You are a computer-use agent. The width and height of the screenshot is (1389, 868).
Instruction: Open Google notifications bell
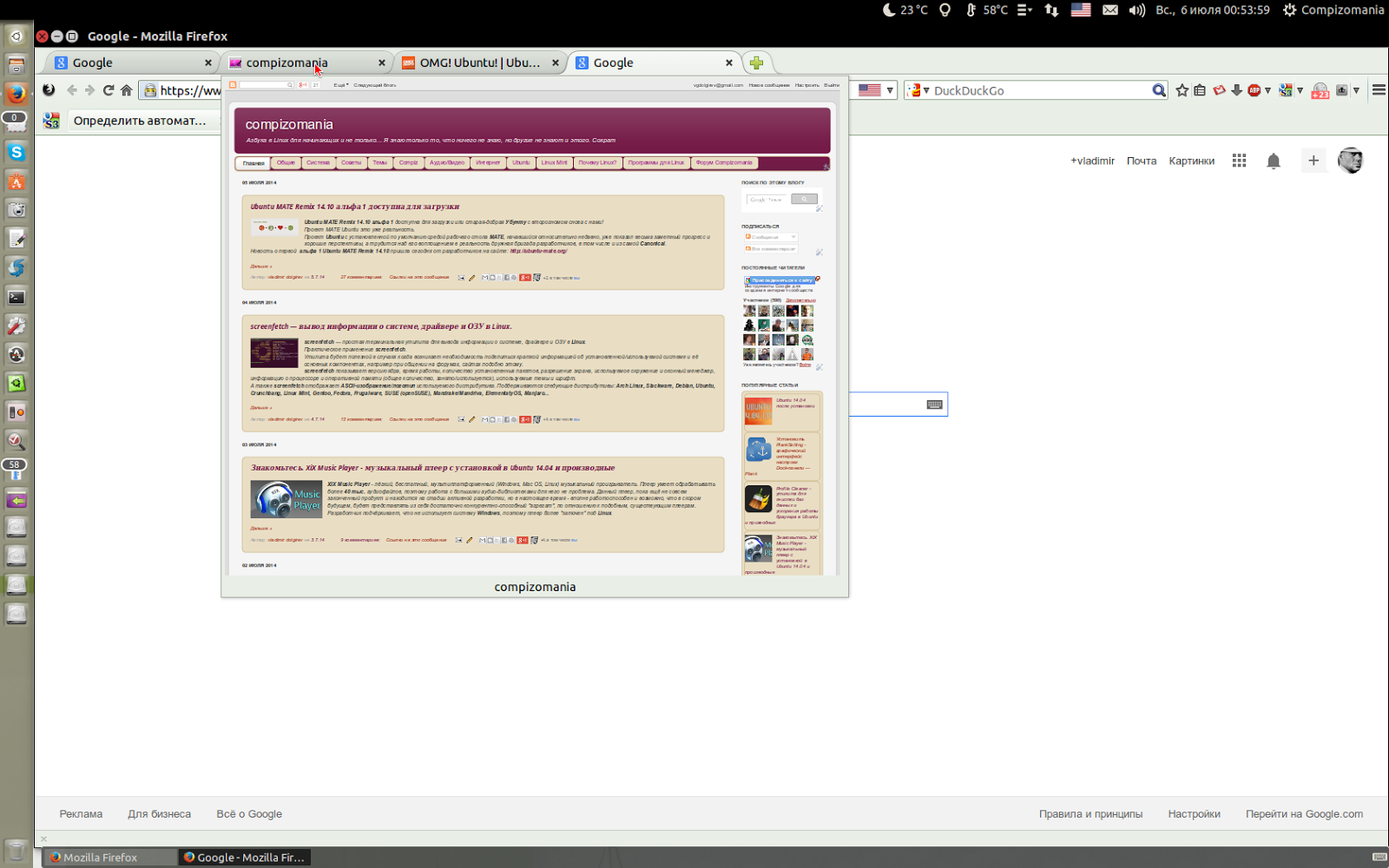[x=1274, y=161]
